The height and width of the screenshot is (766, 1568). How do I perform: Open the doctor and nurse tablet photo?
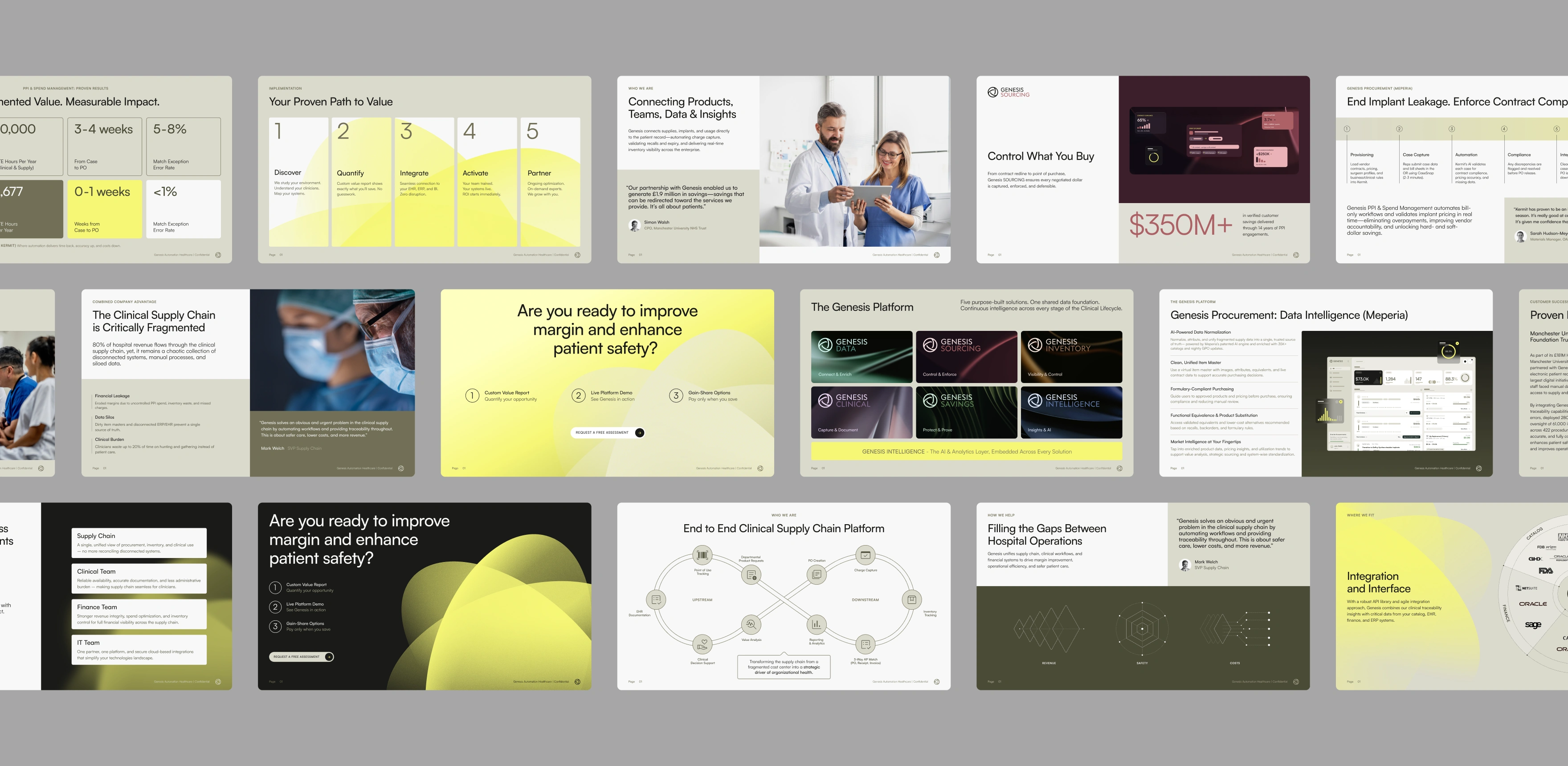[855, 161]
